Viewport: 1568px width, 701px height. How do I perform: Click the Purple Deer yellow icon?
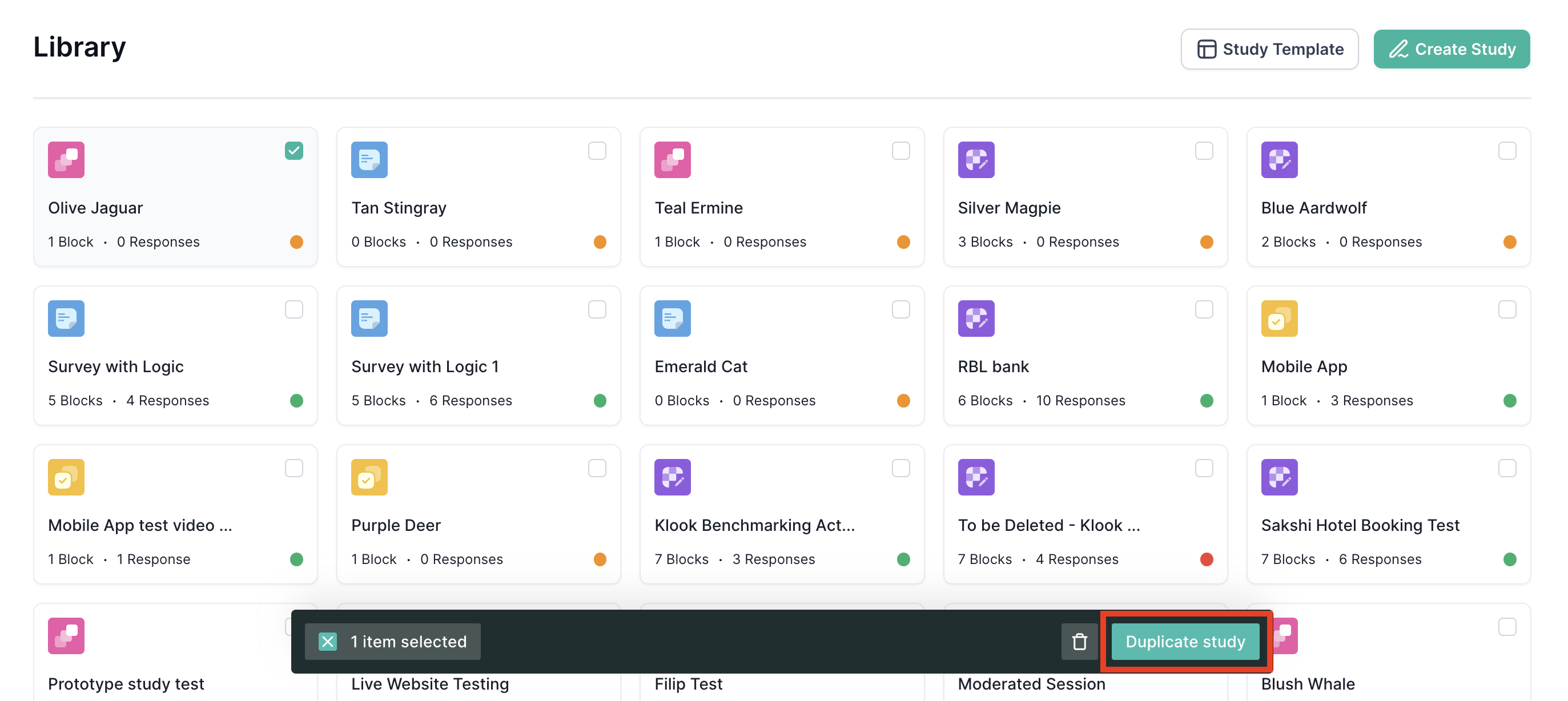(369, 477)
